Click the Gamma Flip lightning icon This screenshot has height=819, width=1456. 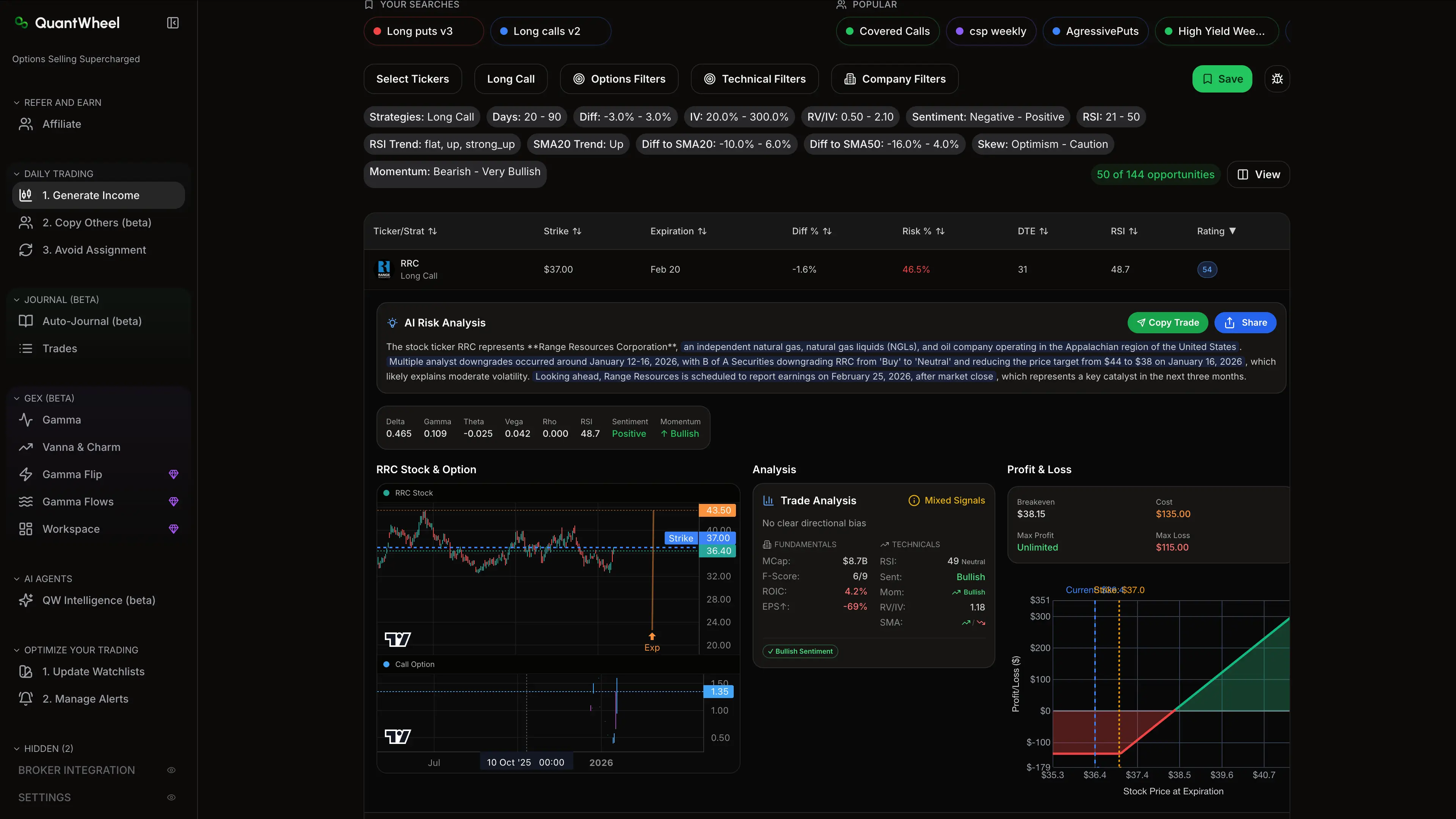tap(25, 474)
